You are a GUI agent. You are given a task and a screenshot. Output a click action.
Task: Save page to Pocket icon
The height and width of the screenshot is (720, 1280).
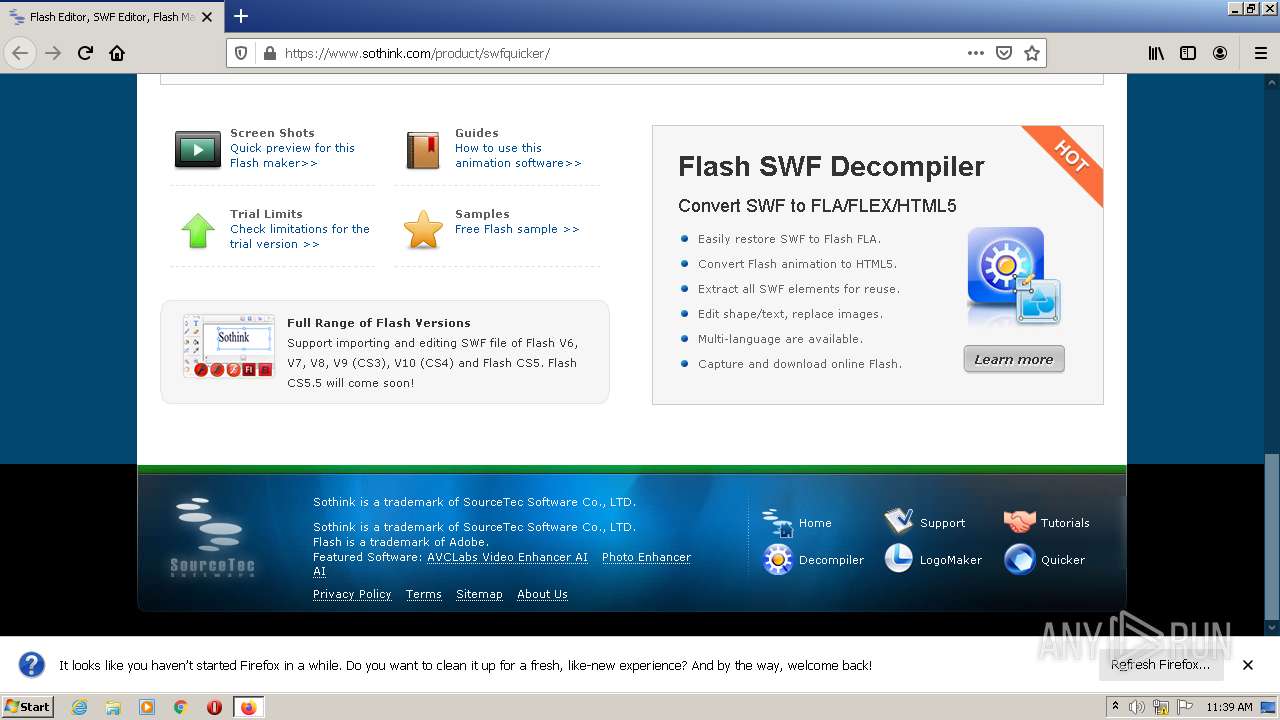tap(1004, 53)
